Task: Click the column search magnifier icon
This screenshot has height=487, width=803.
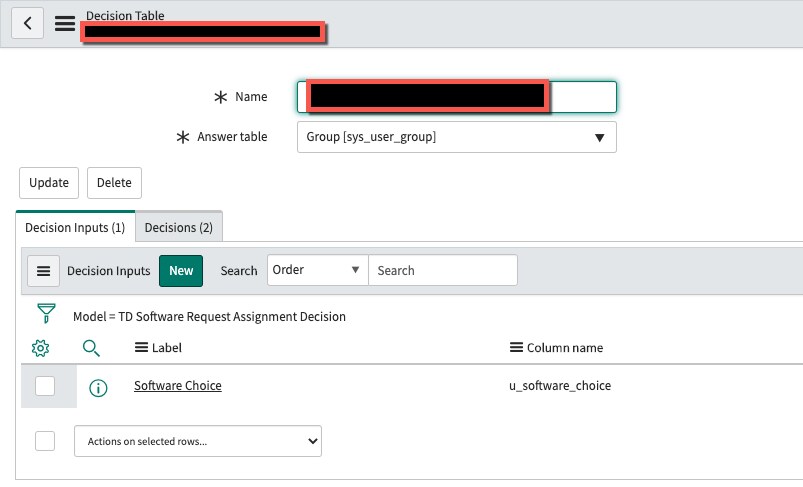Action: 91,348
